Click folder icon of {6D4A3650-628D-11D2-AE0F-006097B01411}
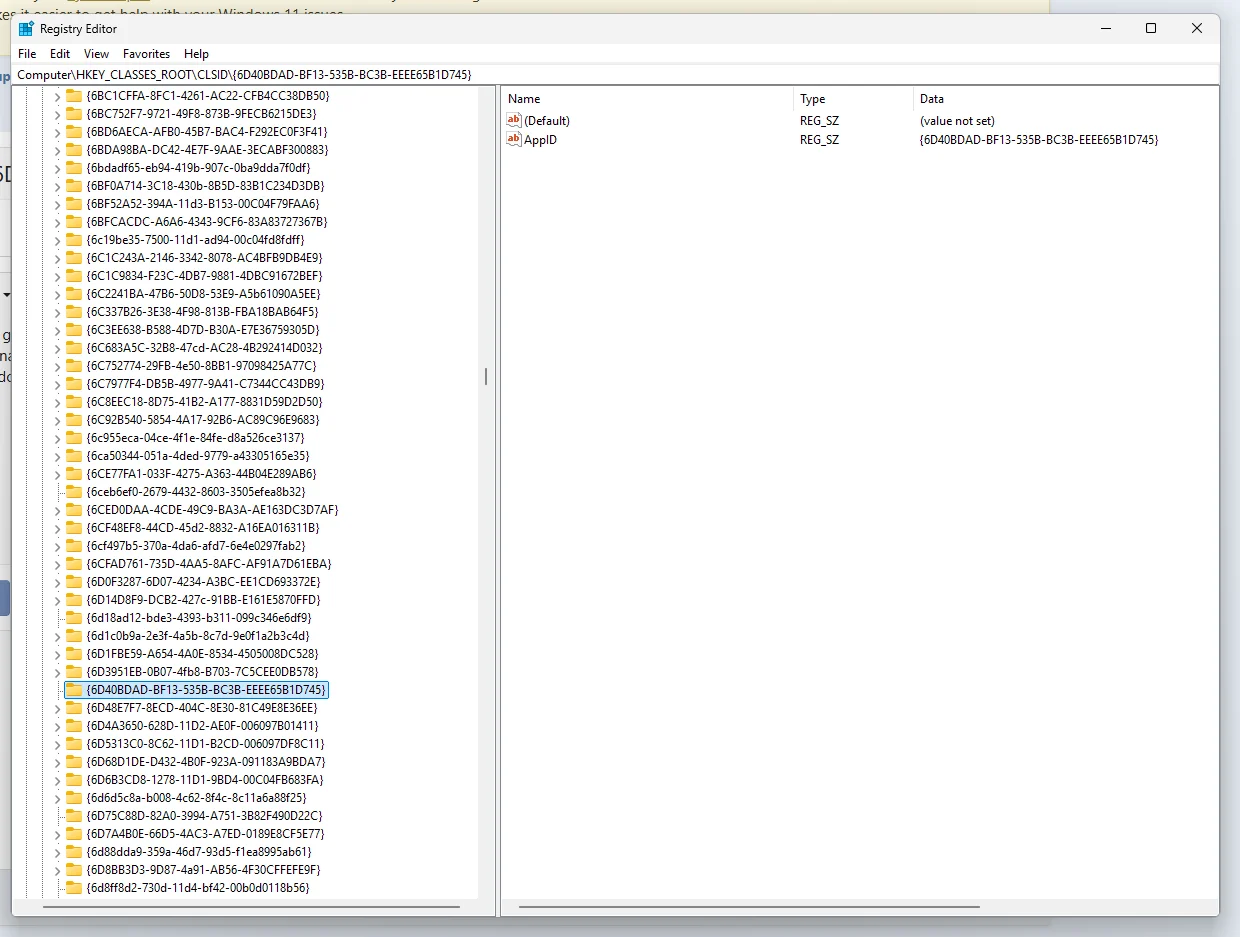The image size is (1240, 937). click(74, 726)
